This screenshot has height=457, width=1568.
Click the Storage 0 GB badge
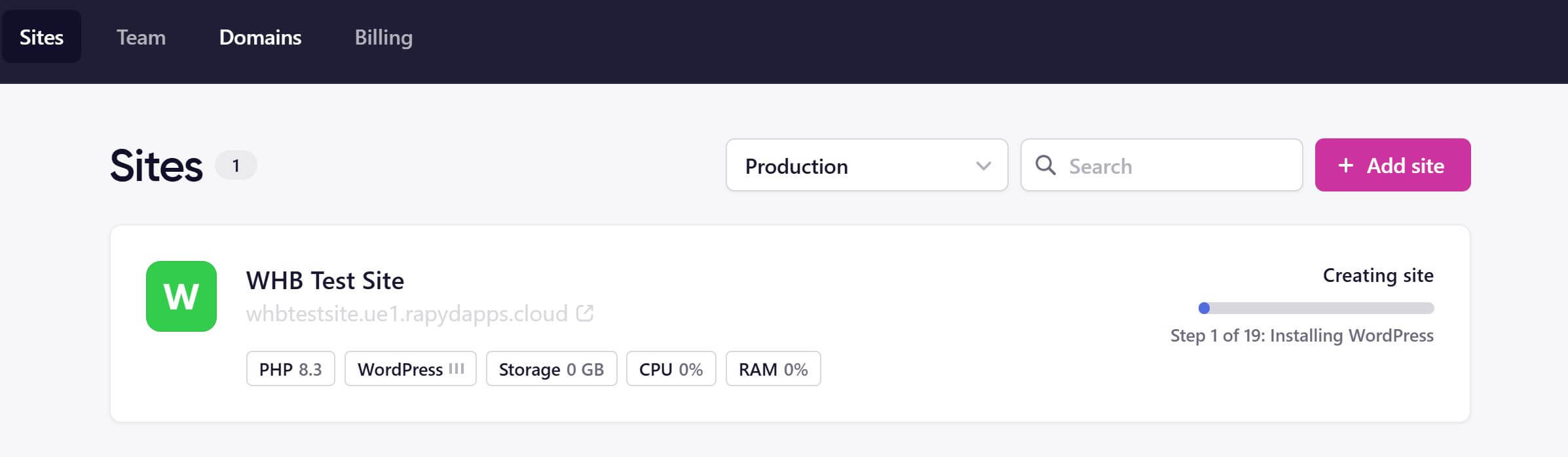click(551, 369)
